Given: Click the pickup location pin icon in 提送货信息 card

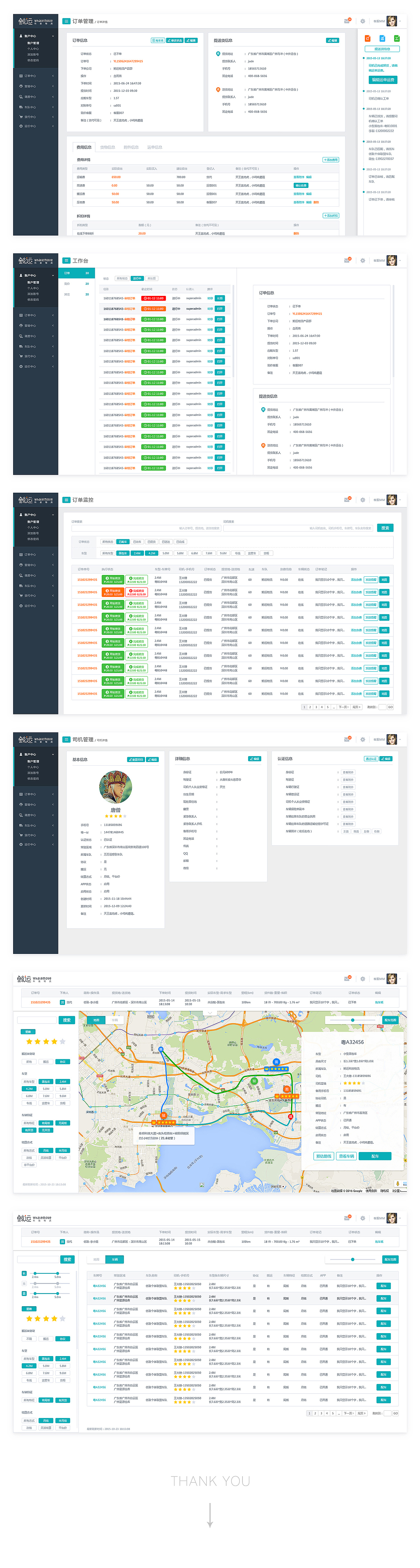Looking at the screenshot, I should (219, 53).
